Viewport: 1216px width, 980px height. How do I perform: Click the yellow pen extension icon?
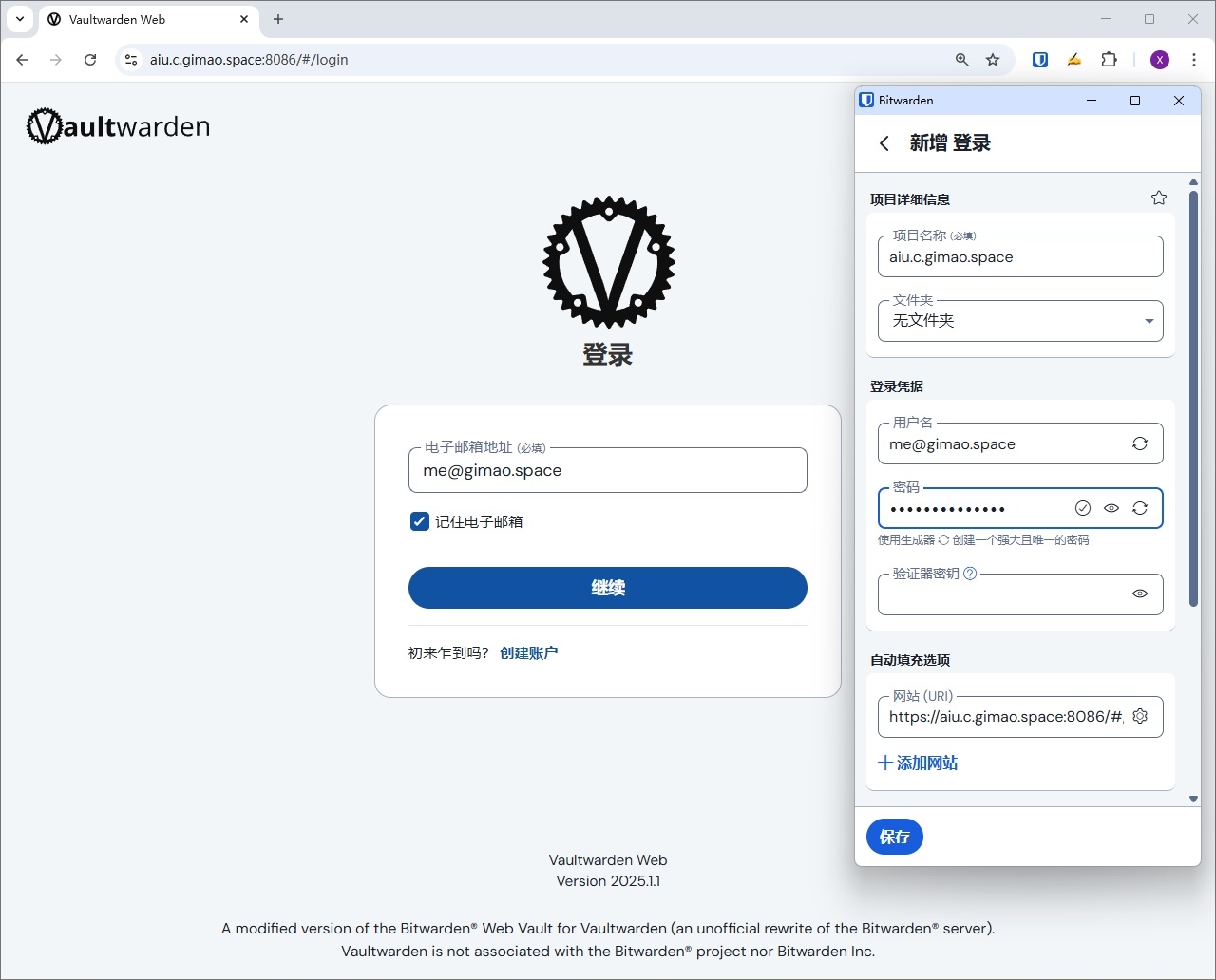pyautogui.click(x=1074, y=60)
